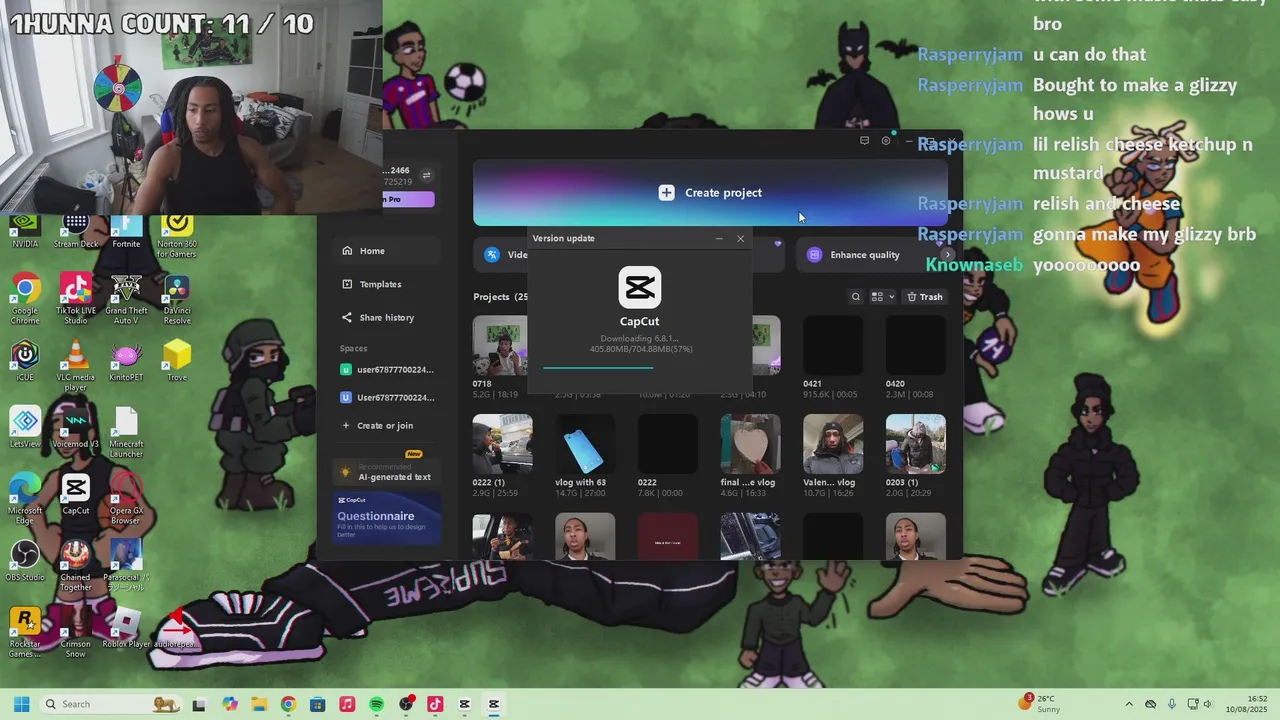Viewport: 1280px width, 720px height.
Task: Click the projects search magnifier icon
Action: (856, 297)
